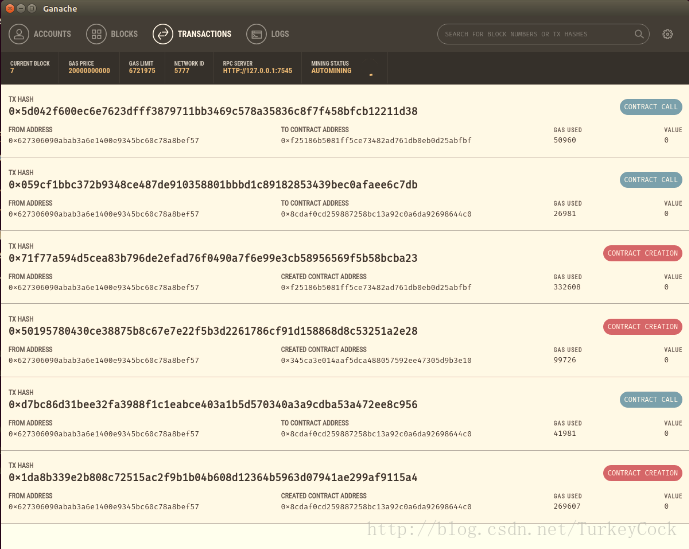Open the Accounts page icon
Viewport: 689px width, 549px height.
(x=19, y=34)
